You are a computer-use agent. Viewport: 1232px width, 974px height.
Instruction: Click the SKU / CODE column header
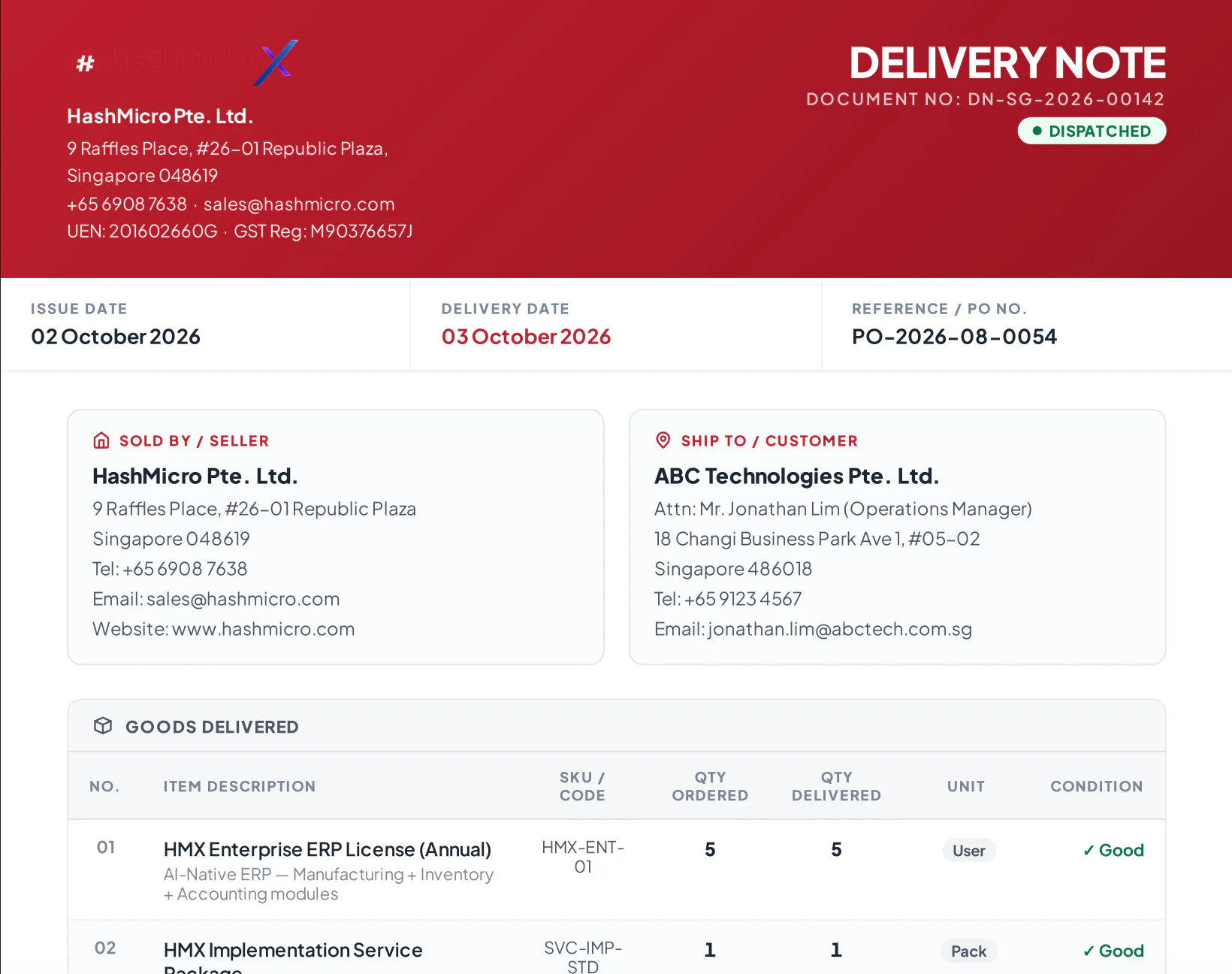click(x=582, y=786)
